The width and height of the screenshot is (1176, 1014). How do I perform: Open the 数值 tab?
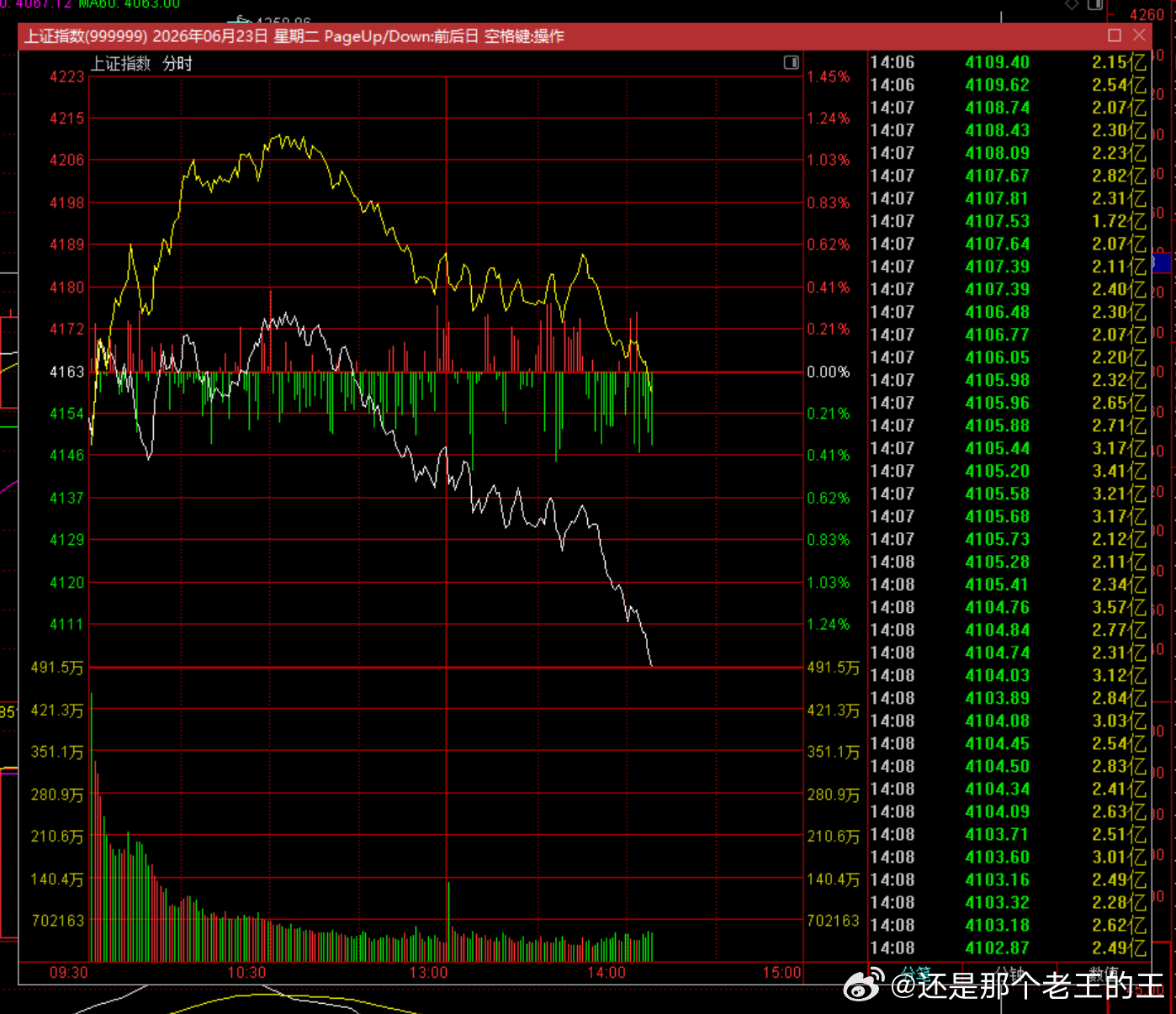pos(1103,974)
